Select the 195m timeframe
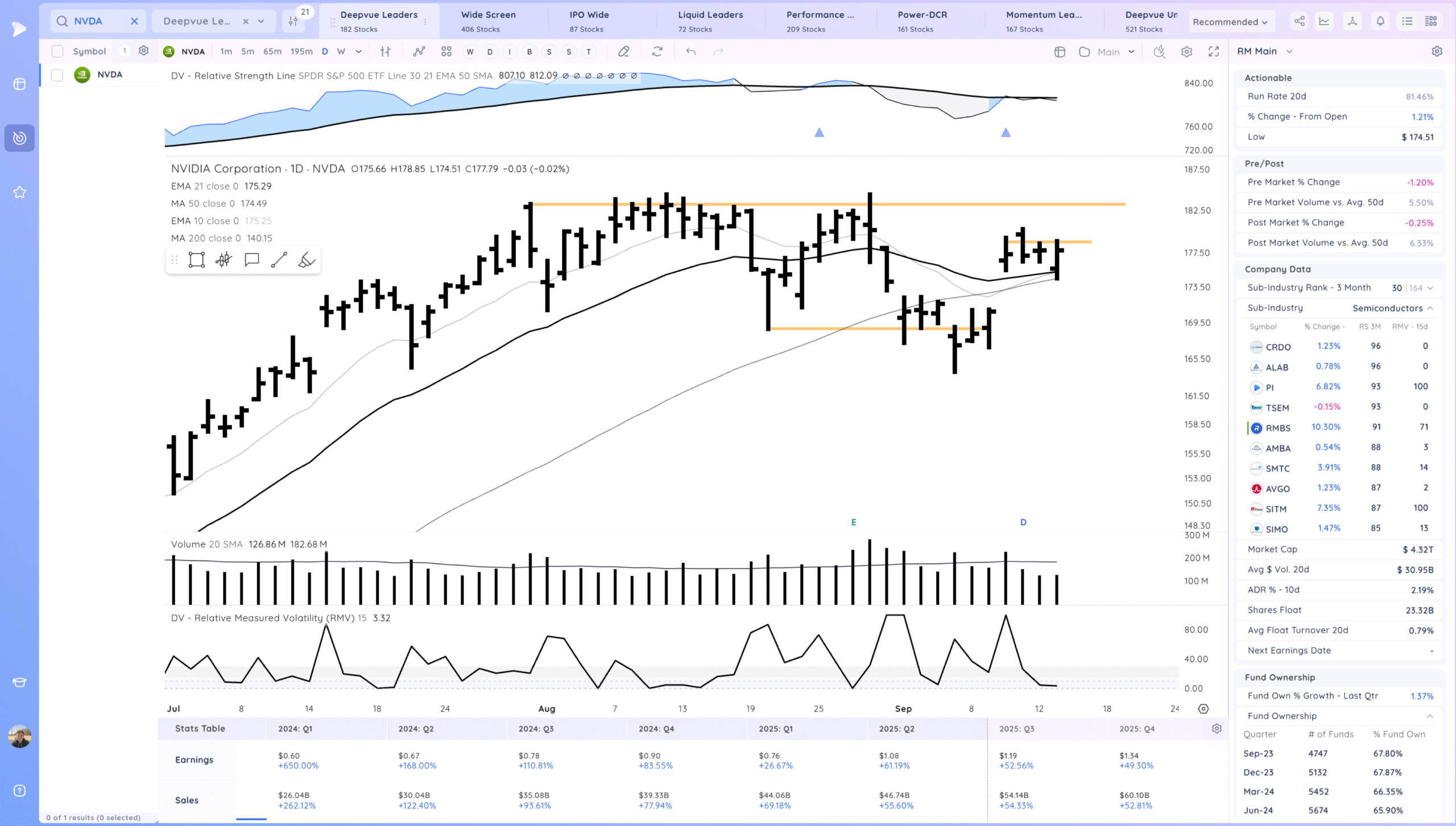 click(x=301, y=51)
